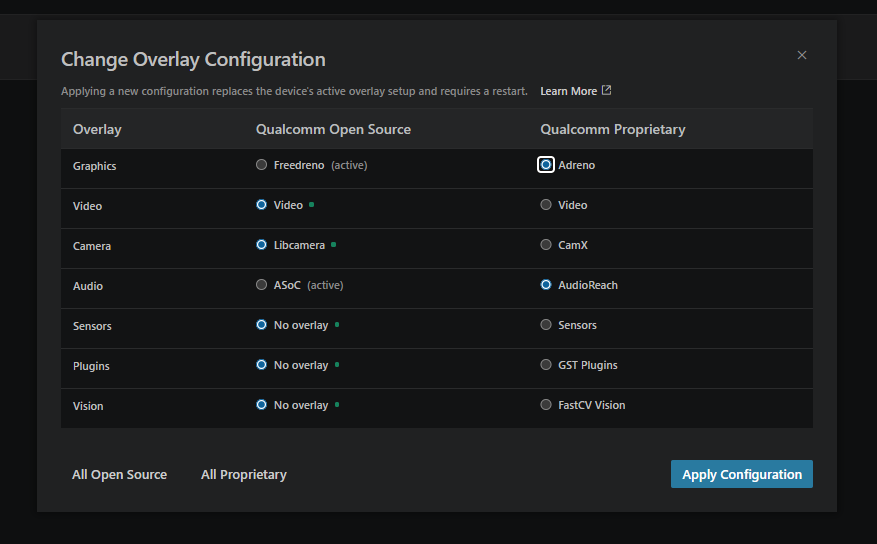Screen dimensions: 877x544
Task: Choose open source Video radio option
Action: point(261,205)
